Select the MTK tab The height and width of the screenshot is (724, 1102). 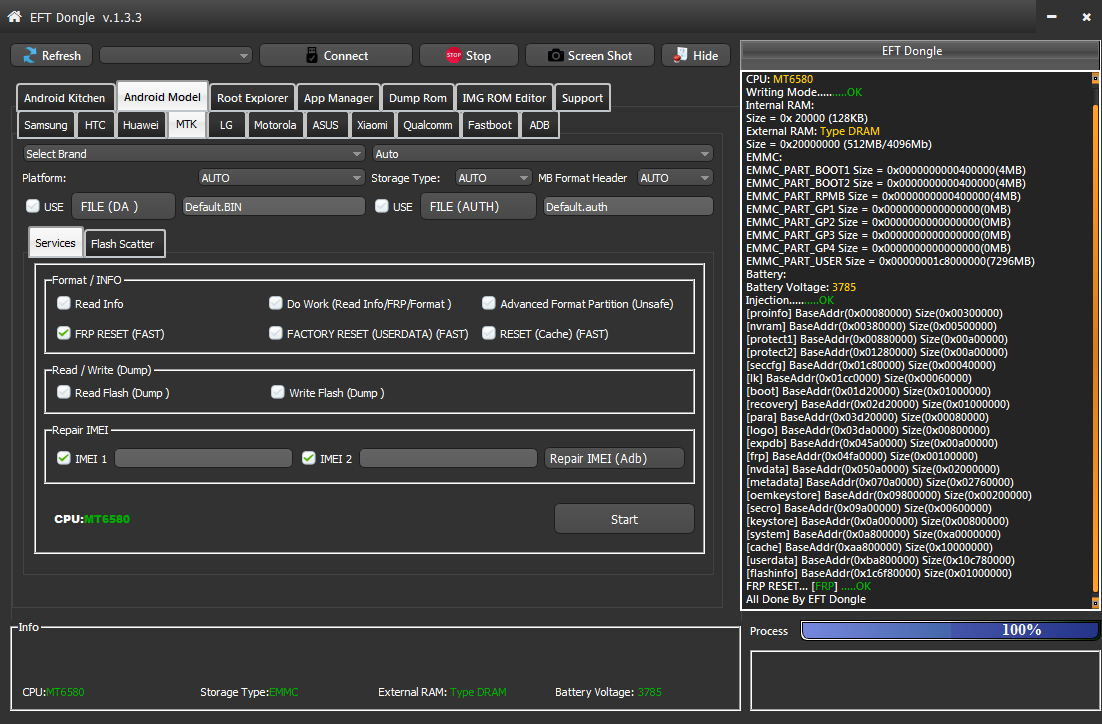[186, 124]
